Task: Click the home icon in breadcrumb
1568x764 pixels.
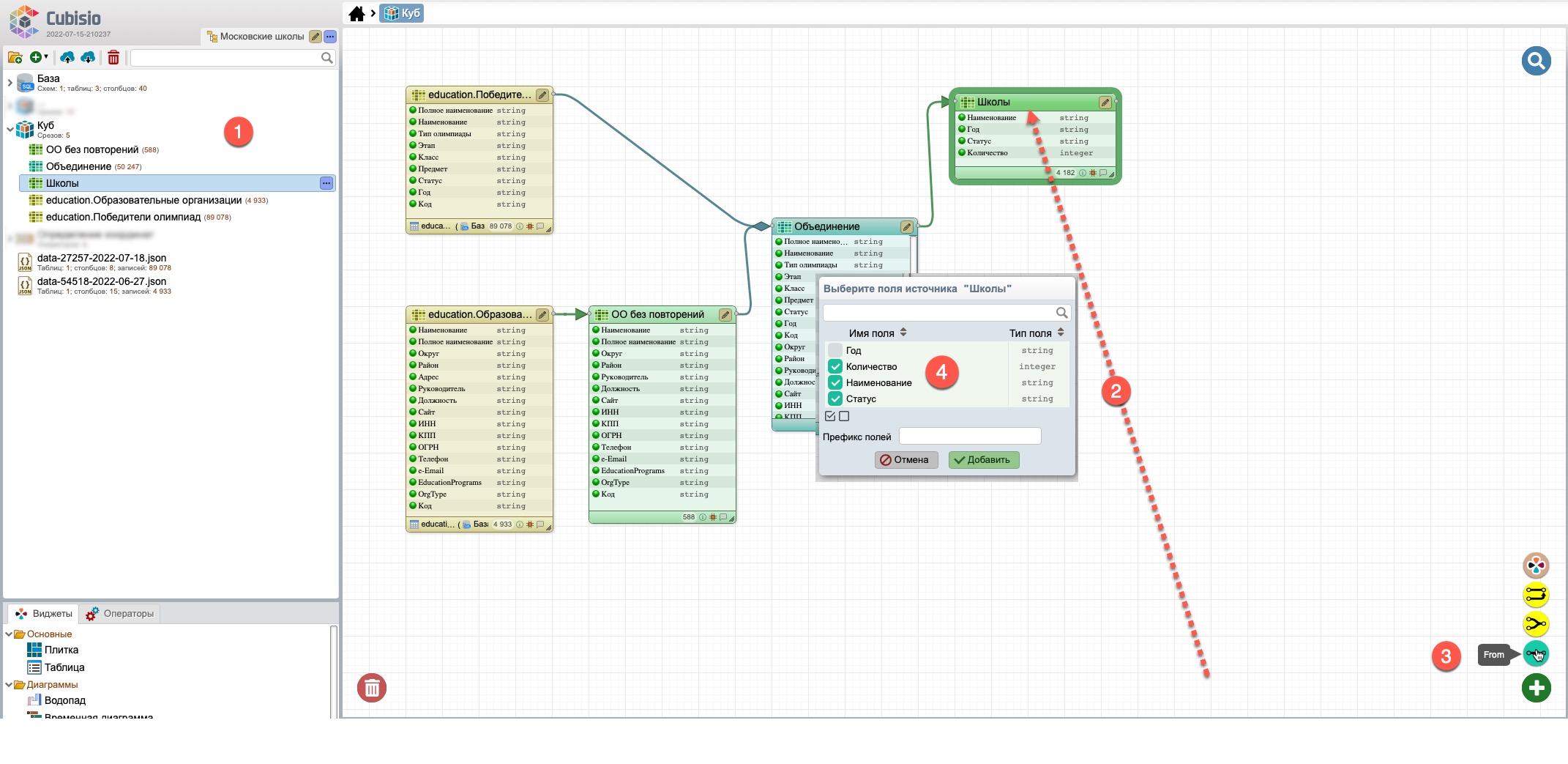Action: click(x=356, y=13)
